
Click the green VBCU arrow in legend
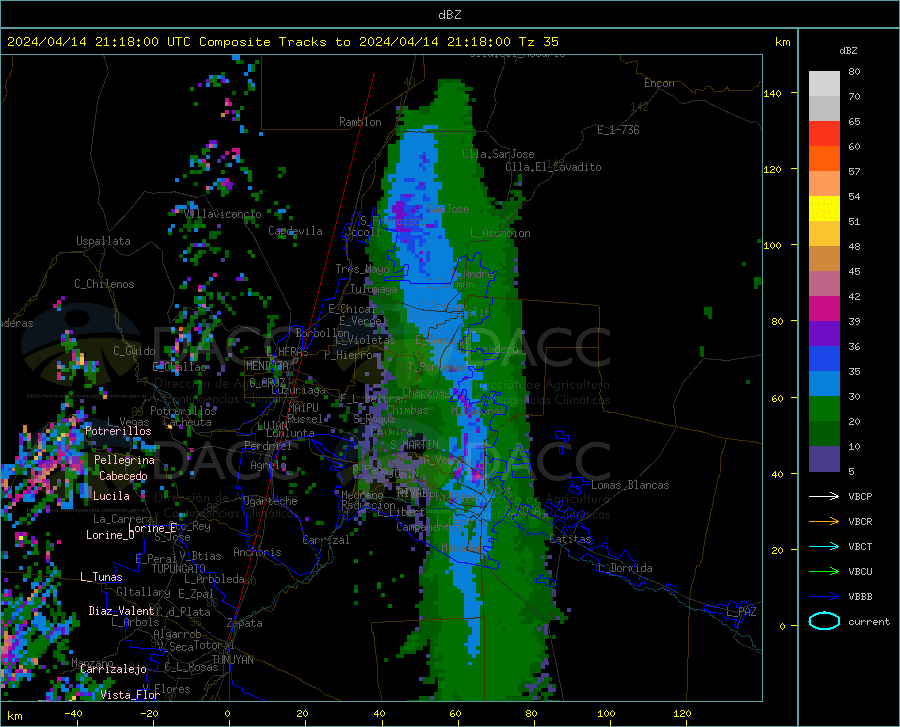(824, 572)
